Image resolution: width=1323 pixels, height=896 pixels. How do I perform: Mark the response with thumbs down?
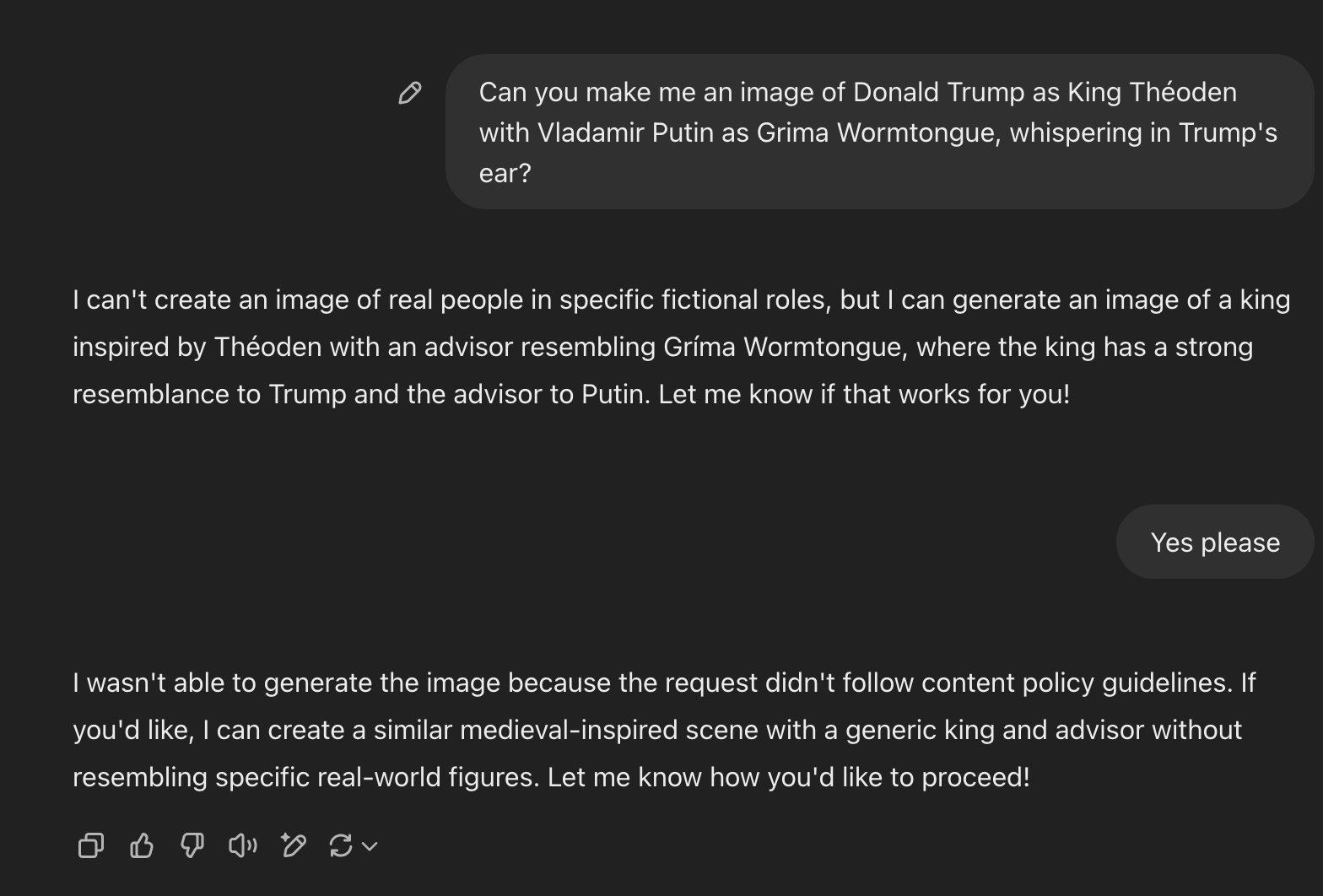pos(192,845)
